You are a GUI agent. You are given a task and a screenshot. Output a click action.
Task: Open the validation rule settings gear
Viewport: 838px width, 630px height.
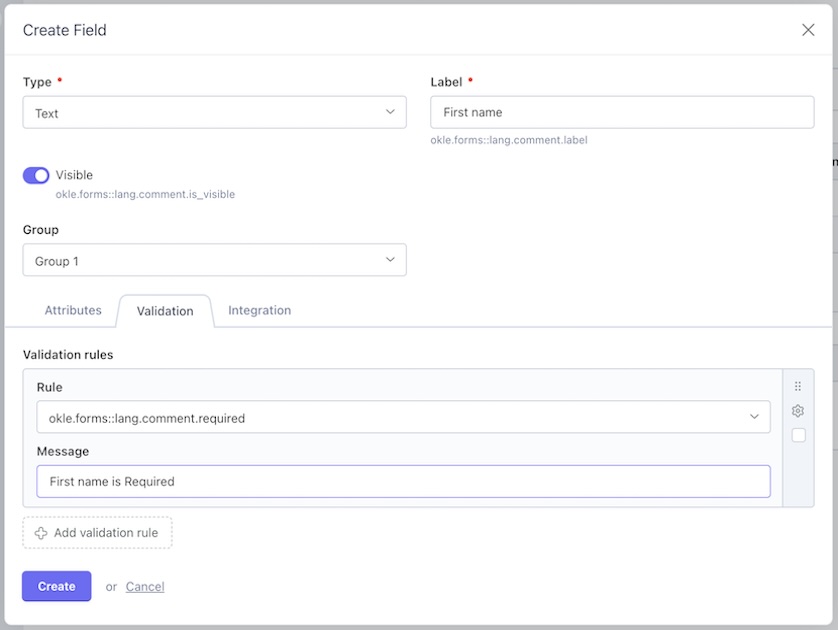pos(798,411)
